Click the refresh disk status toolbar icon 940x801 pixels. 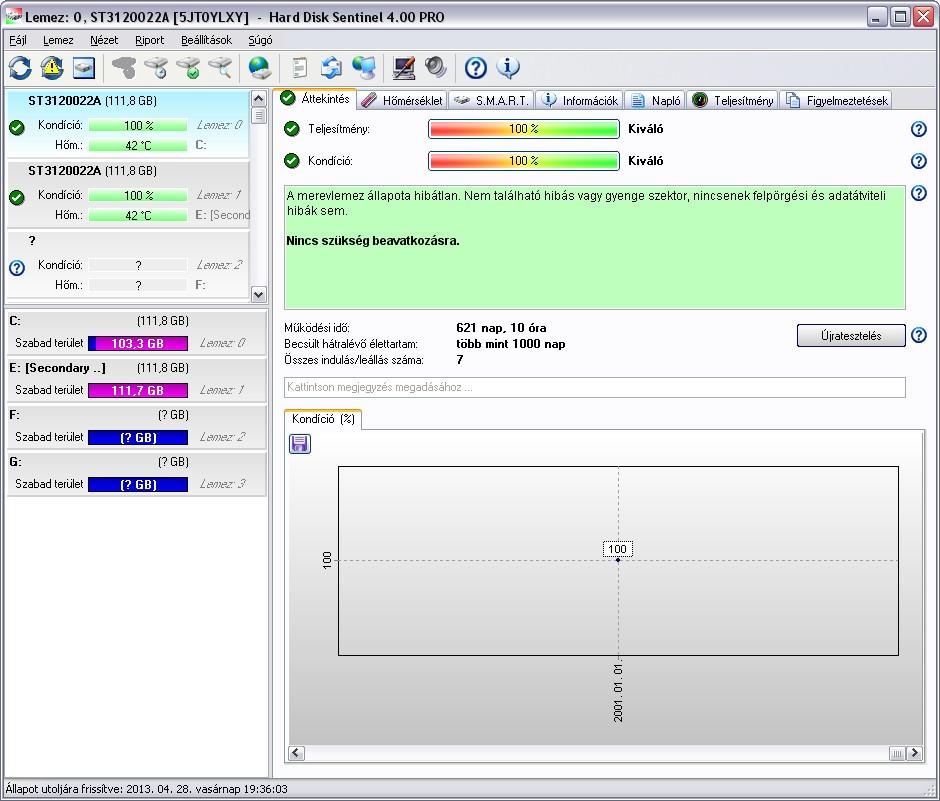[x=20, y=68]
